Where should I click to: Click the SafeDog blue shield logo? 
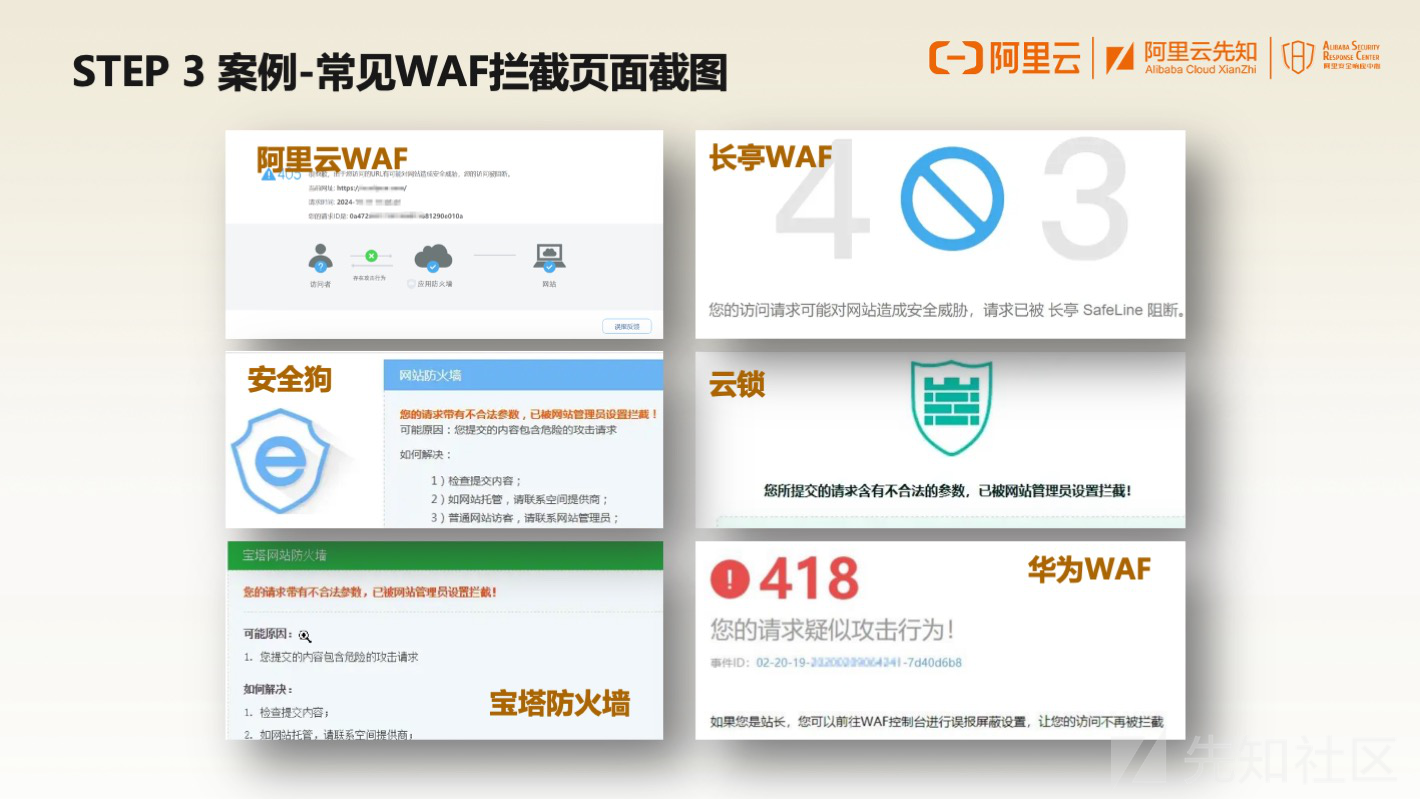click(281, 460)
